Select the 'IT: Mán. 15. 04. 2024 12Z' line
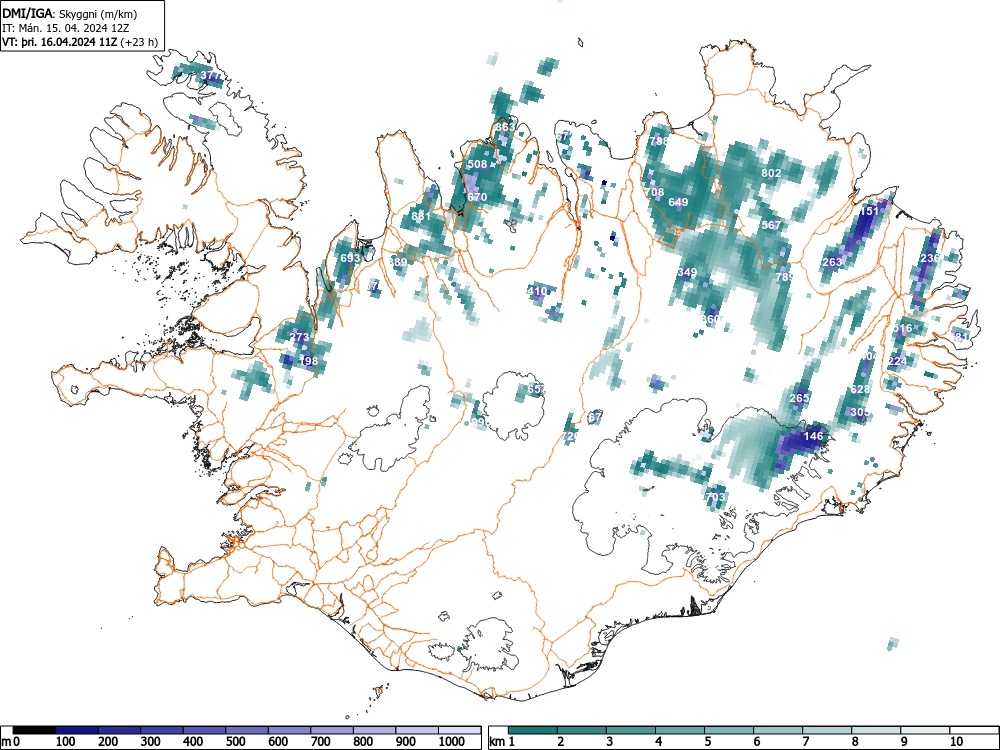 coord(66,28)
